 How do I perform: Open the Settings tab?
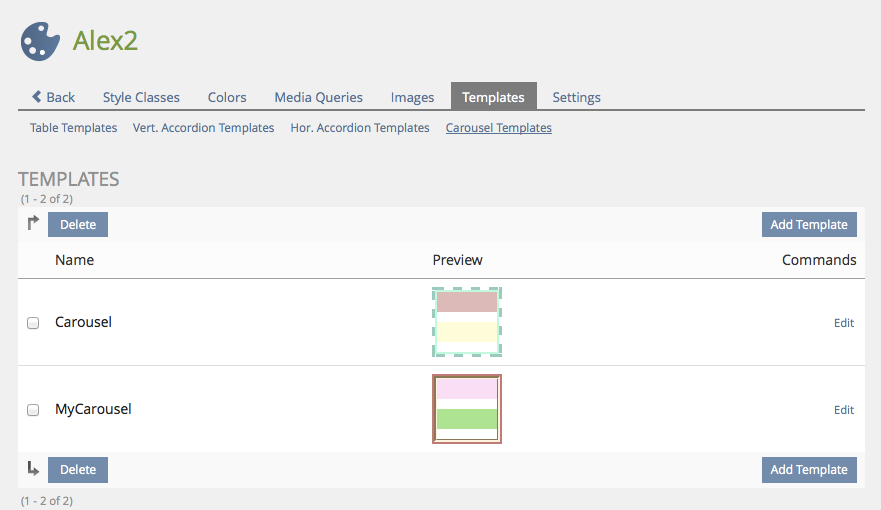(576, 97)
